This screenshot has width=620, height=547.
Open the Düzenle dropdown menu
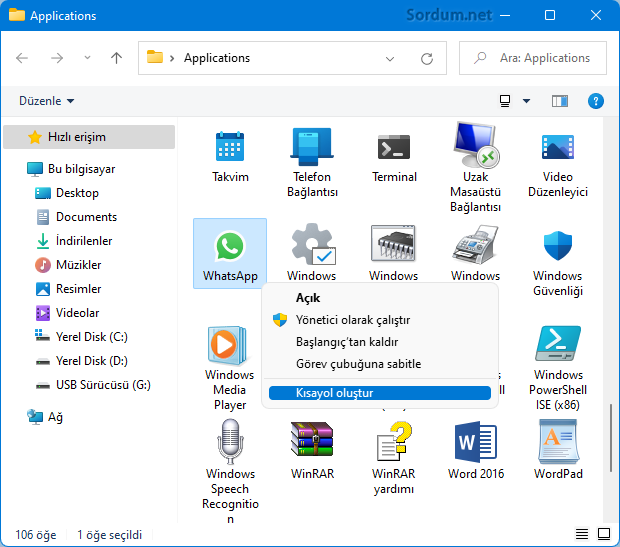(46, 101)
